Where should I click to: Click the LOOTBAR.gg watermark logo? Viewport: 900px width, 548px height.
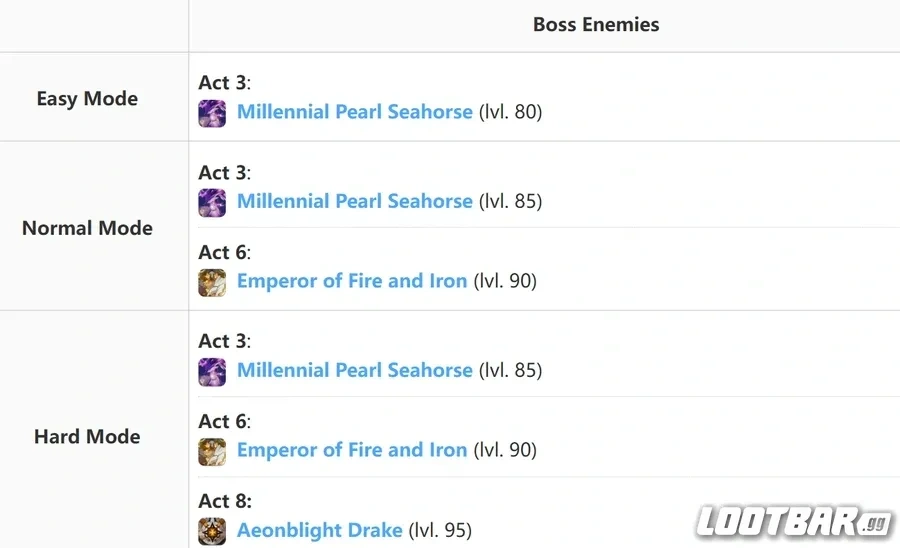tap(795, 522)
